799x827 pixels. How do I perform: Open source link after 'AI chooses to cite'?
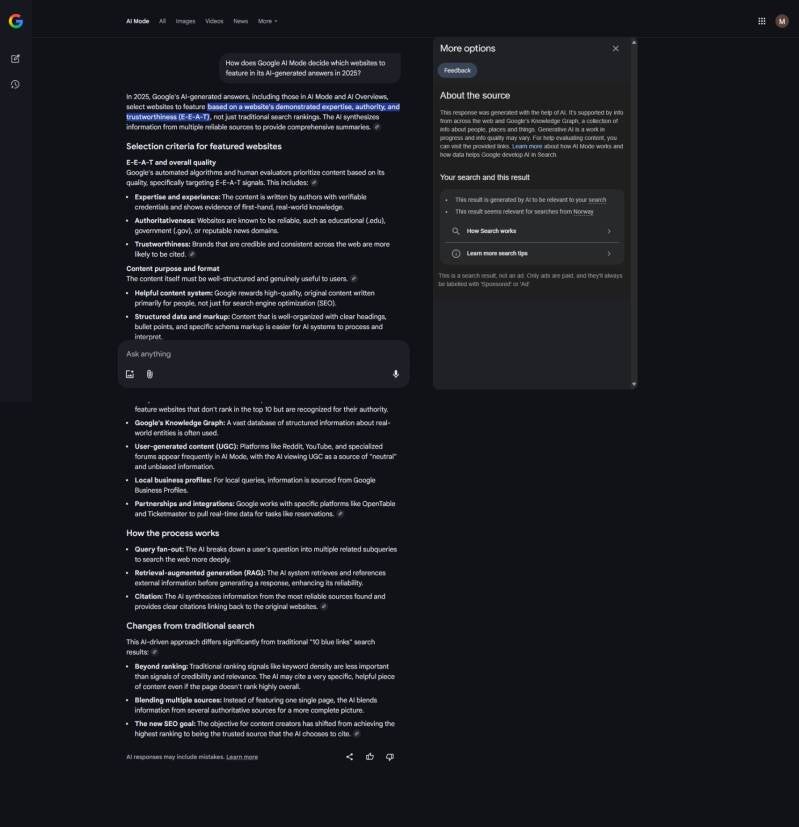357,734
